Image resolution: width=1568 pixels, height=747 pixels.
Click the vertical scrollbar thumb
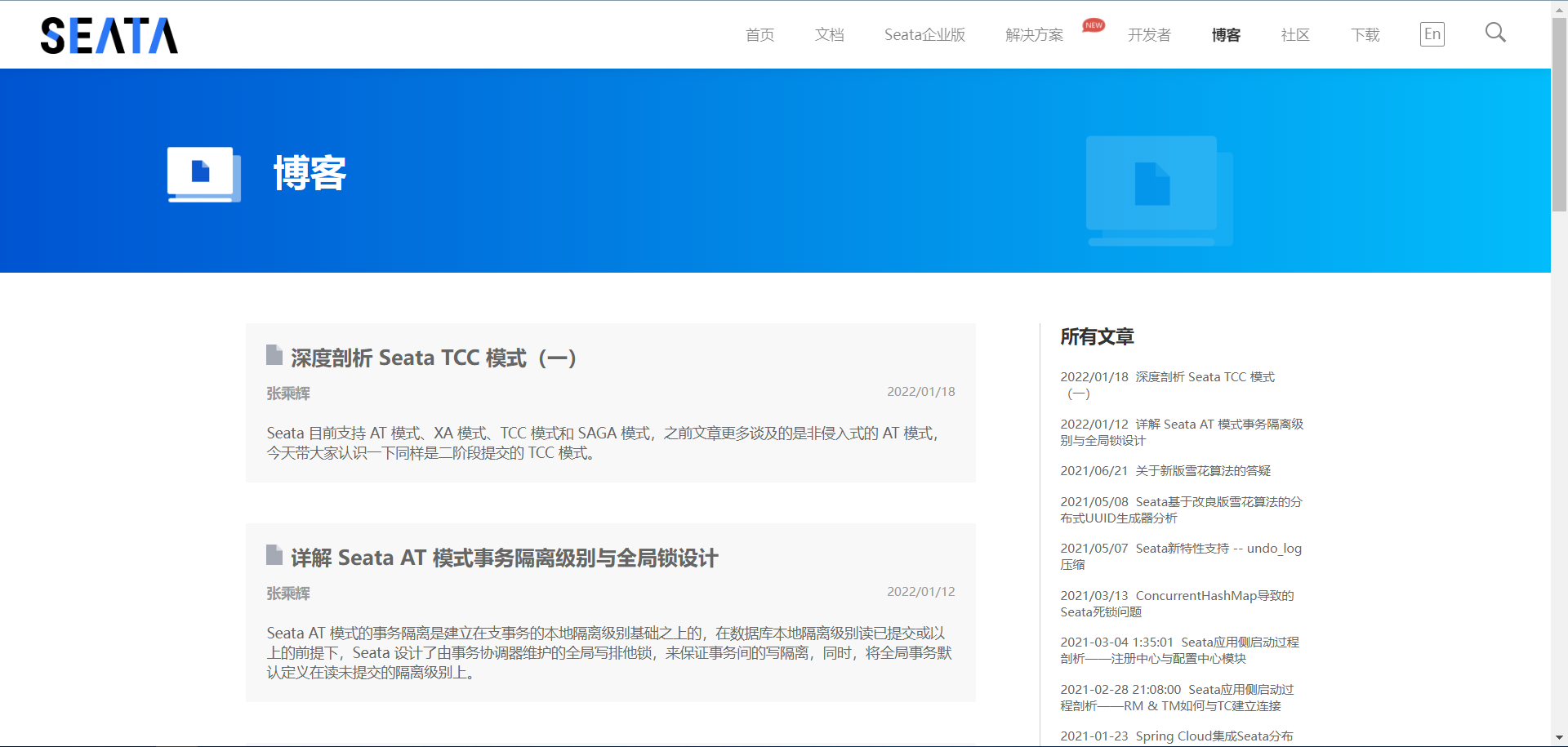(1559, 114)
